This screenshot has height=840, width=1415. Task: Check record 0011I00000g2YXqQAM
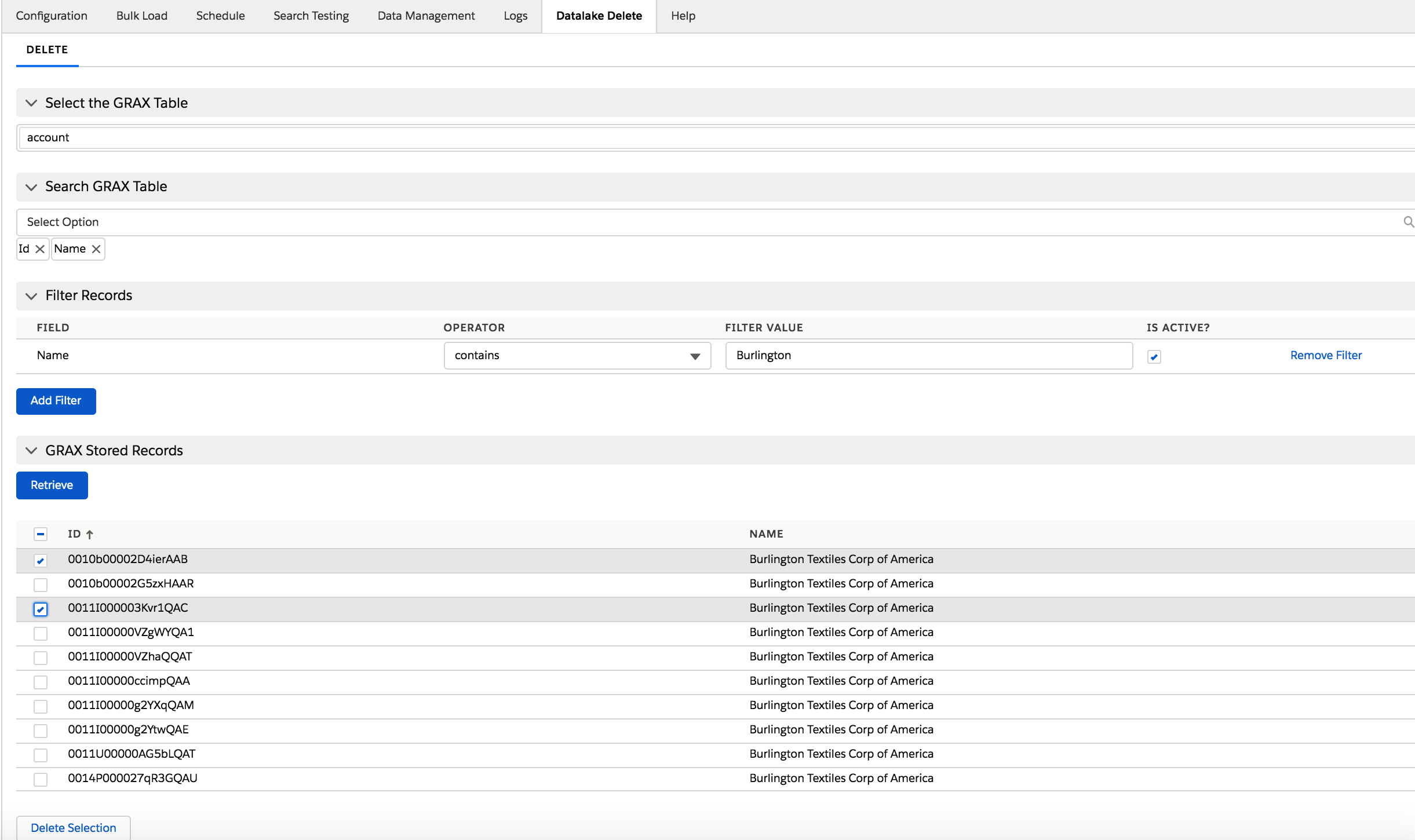41,706
